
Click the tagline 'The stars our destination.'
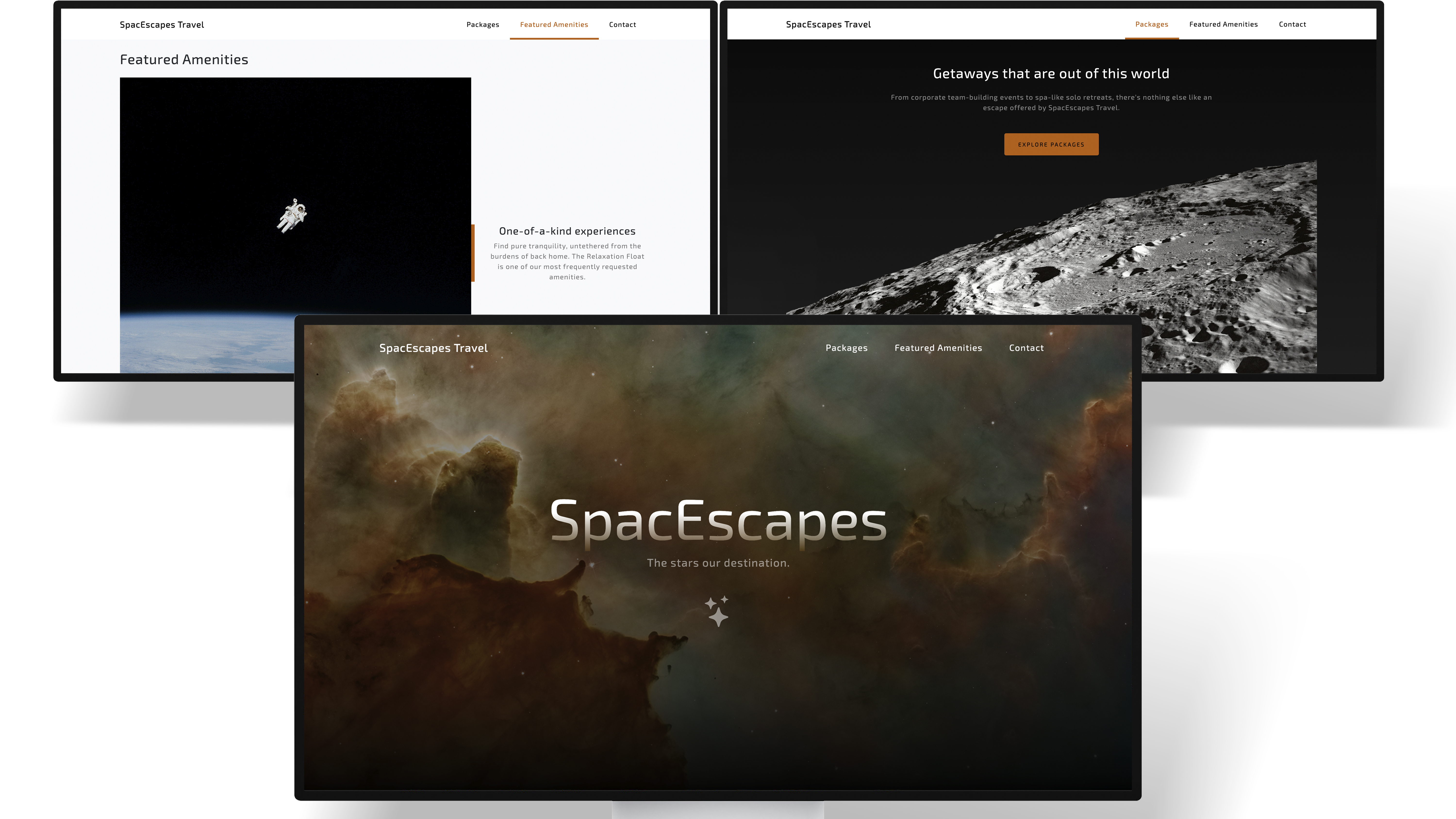[x=718, y=563]
